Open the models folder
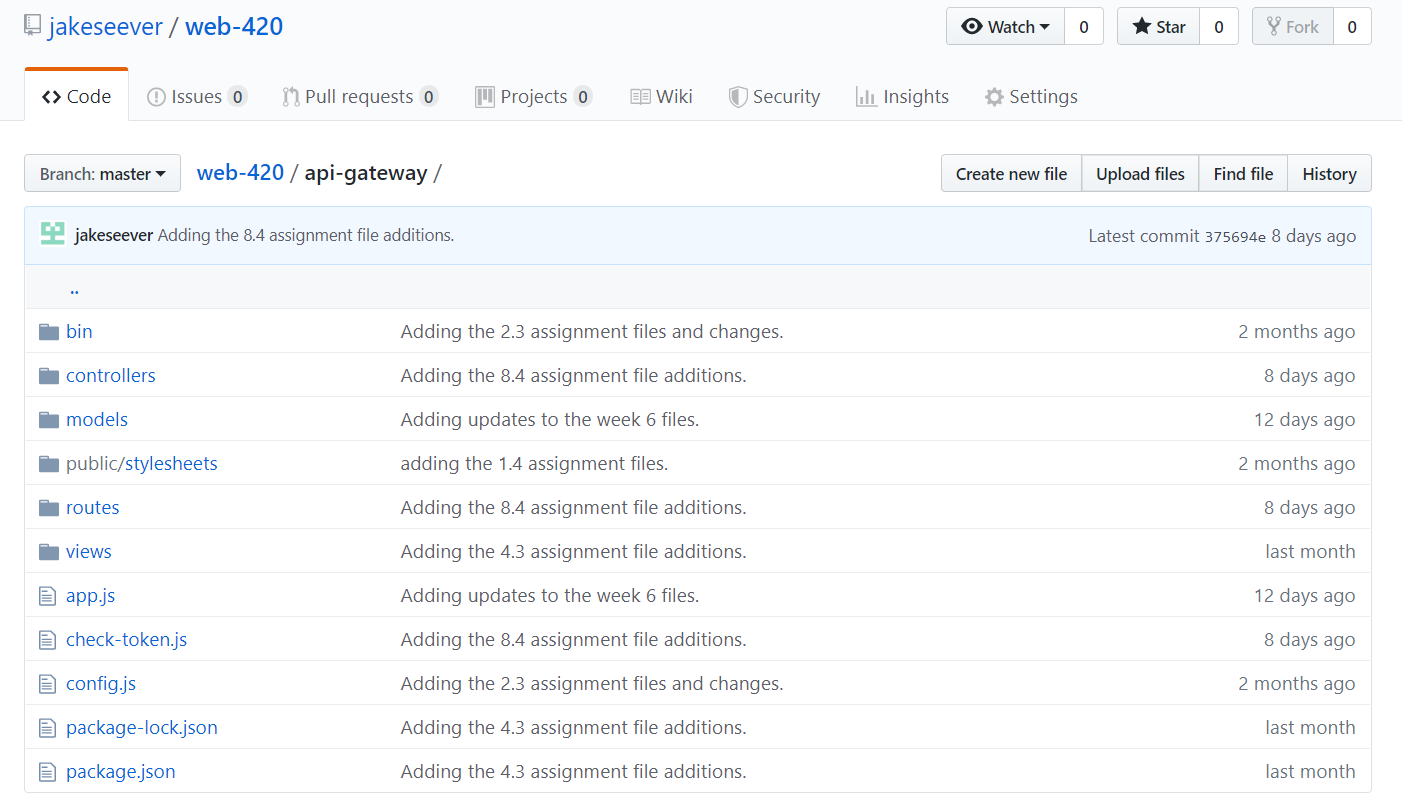Viewport: 1402px width, 807px height. 97,419
